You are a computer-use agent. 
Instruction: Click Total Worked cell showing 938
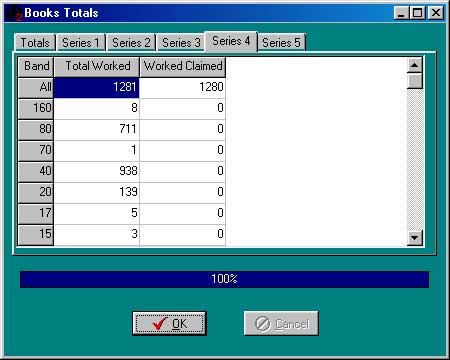pos(97,172)
